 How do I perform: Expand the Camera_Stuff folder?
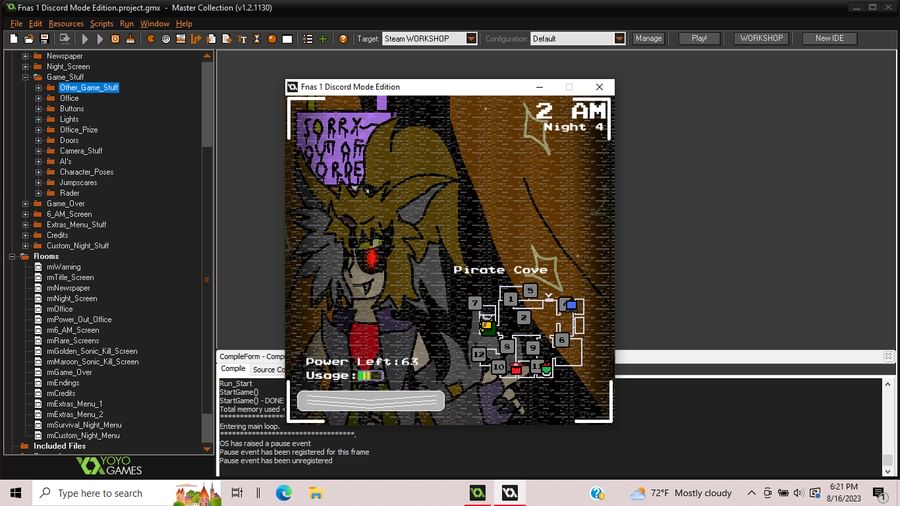(38, 151)
